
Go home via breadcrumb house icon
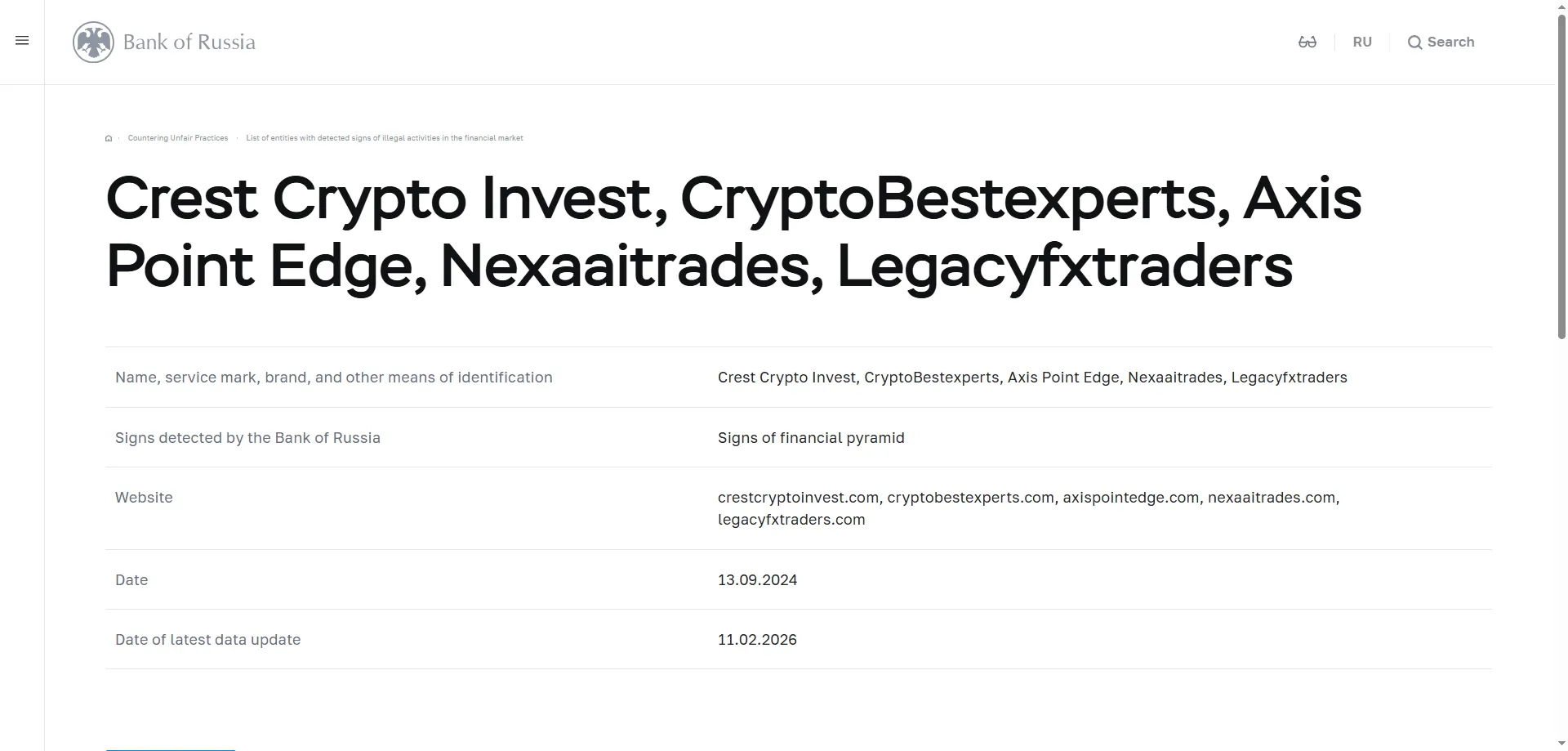pyautogui.click(x=109, y=138)
